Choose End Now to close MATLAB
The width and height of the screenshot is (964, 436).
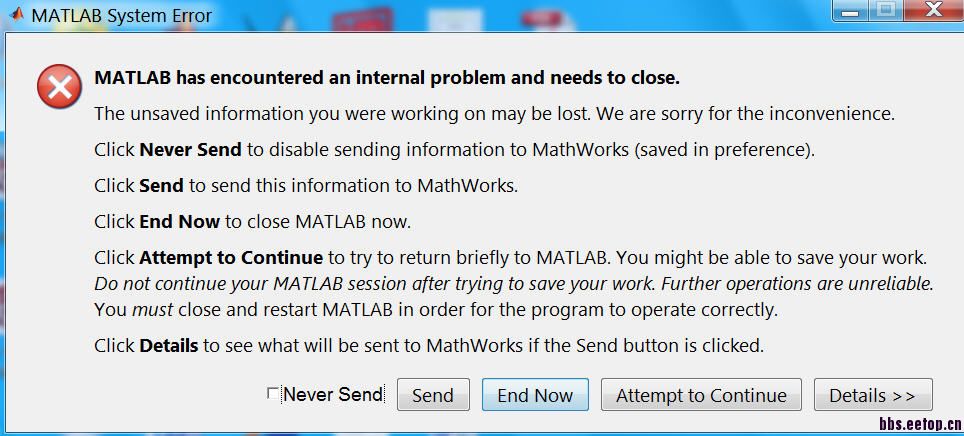pos(535,395)
